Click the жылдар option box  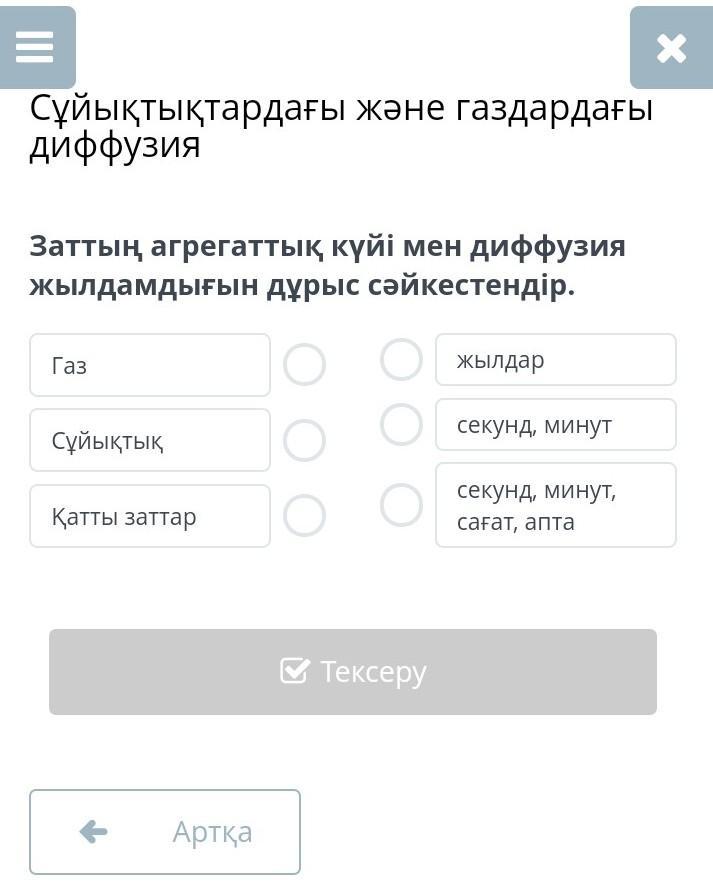556,360
